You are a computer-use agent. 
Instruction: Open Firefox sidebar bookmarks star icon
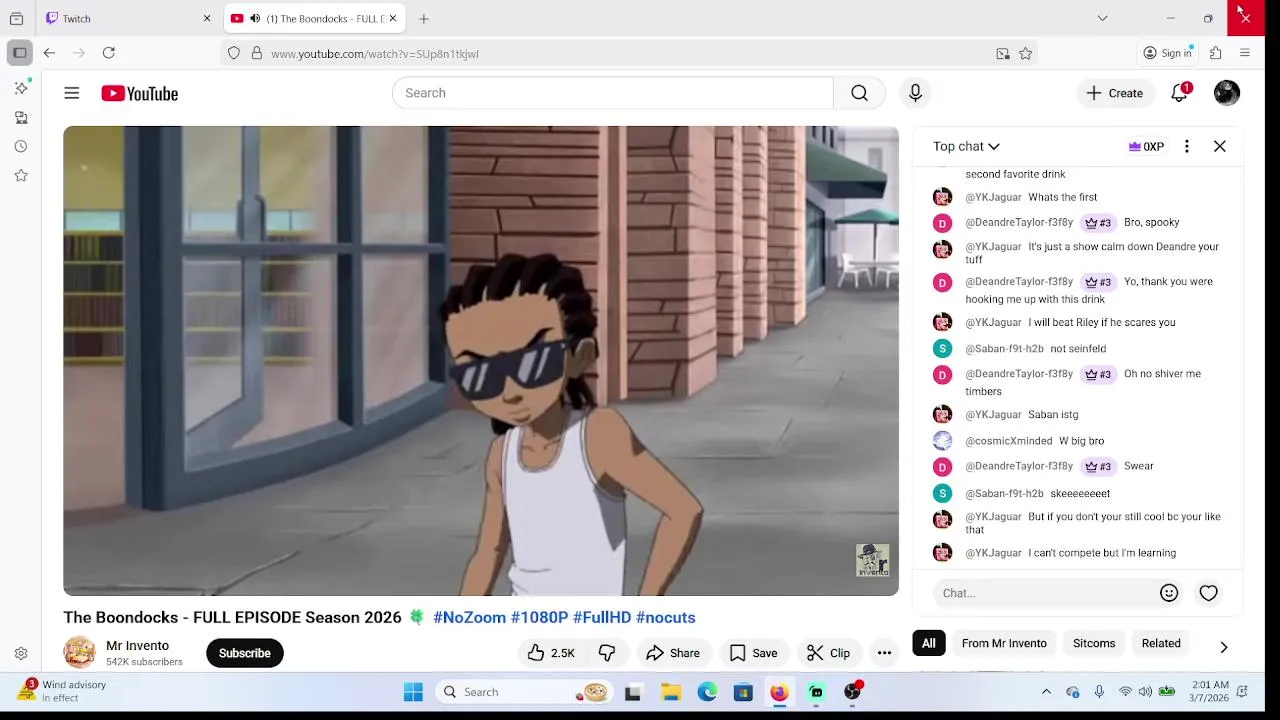pos(21,175)
